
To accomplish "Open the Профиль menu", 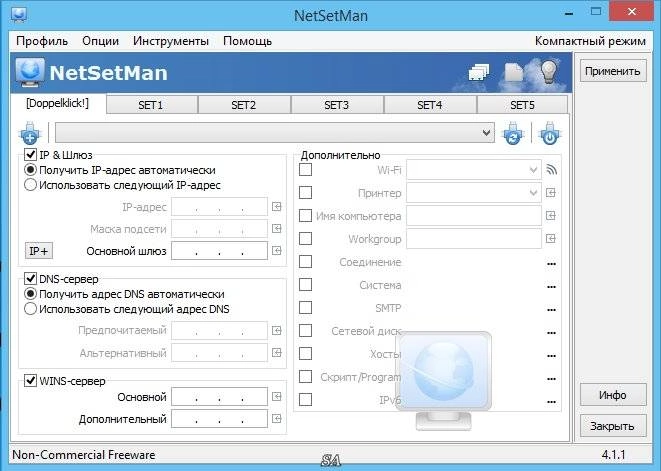I will click(42, 41).
